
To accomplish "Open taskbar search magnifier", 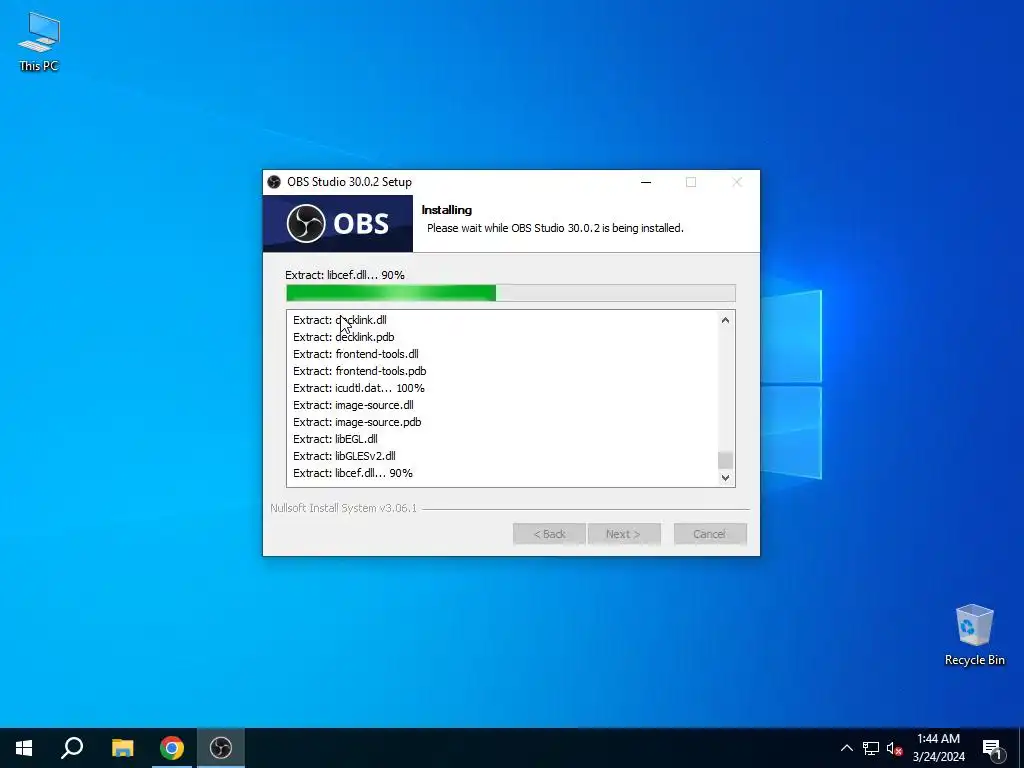I will pos(72,748).
